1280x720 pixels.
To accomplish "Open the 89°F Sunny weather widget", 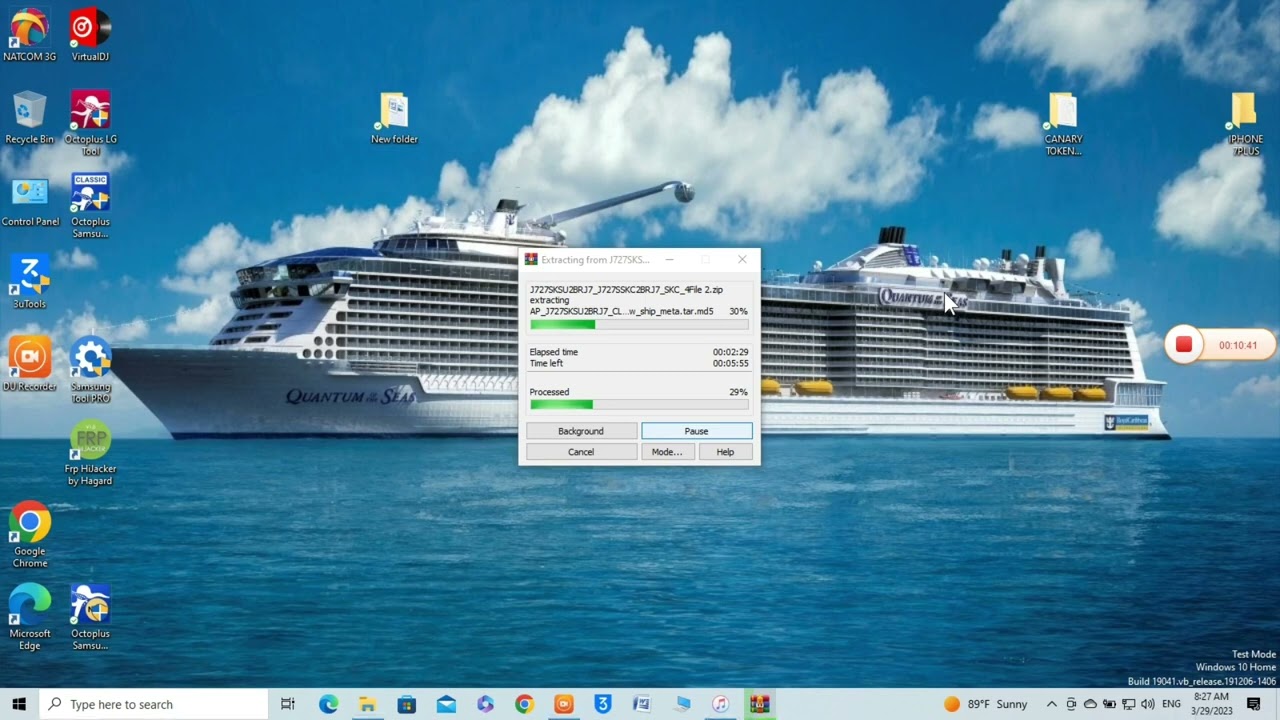I will 986,704.
